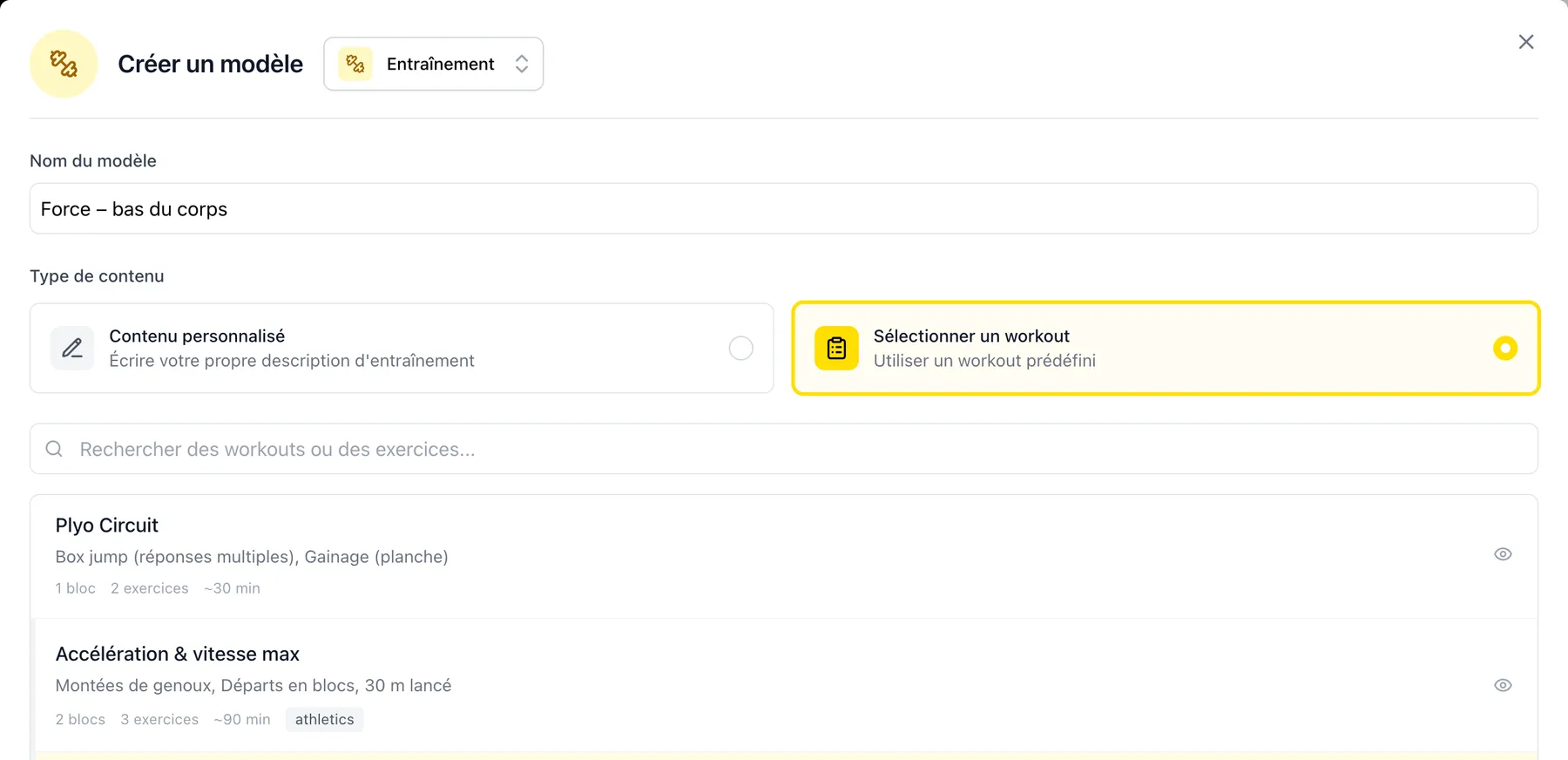Click the 2 blocs label
This screenshot has width=1568, height=760.
[x=80, y=719]
